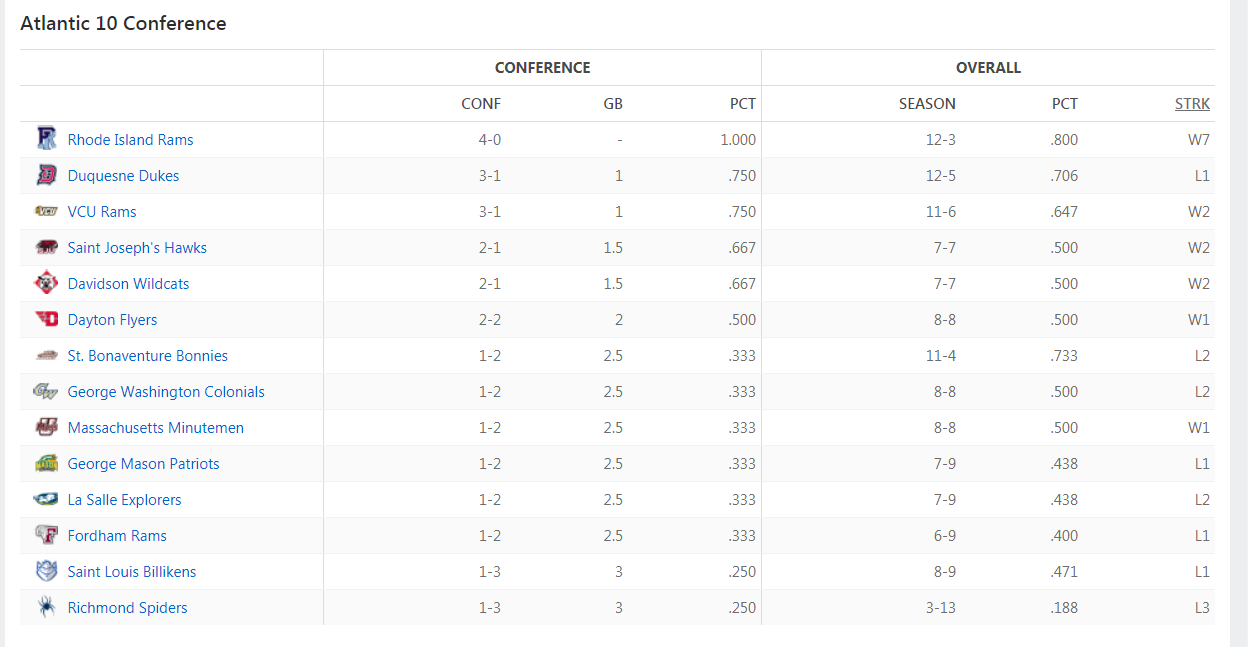The image size is (1248, 647).
Task: Open the Fordham Rams team link
Action: 117,536
